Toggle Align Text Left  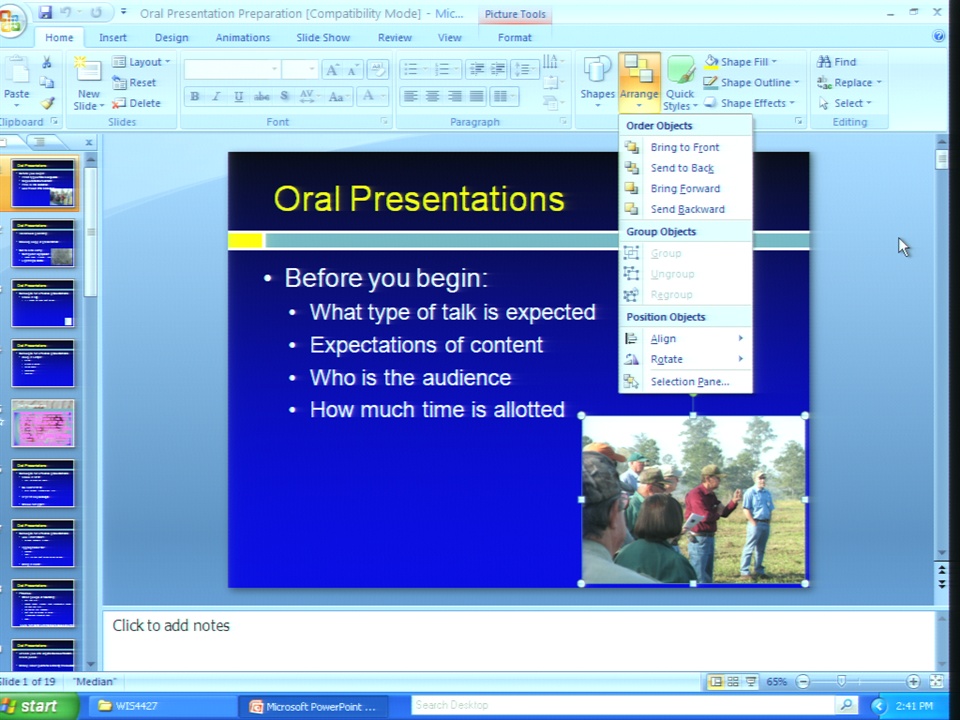410,96
